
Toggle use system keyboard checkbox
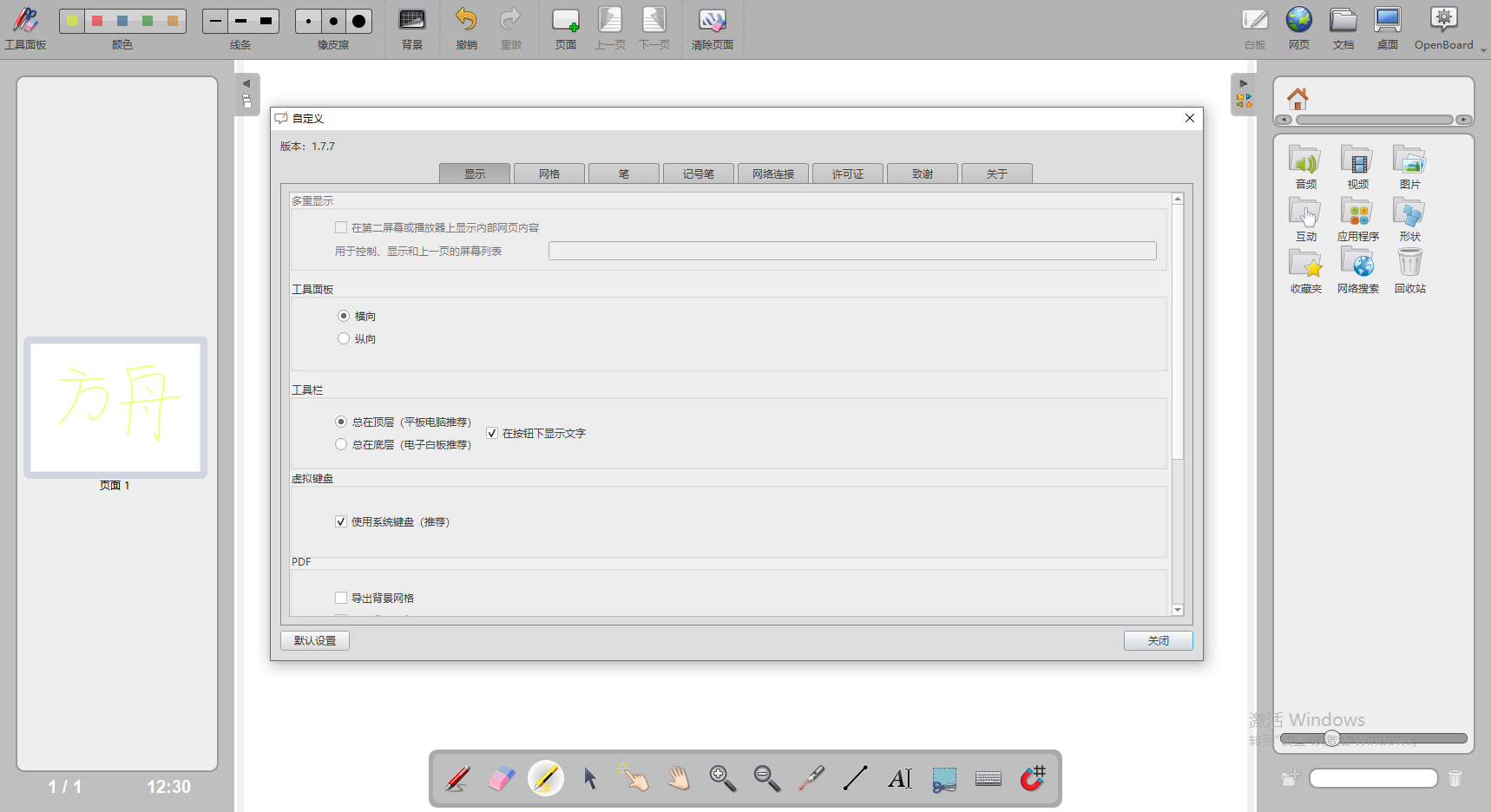tap(341, 521)
